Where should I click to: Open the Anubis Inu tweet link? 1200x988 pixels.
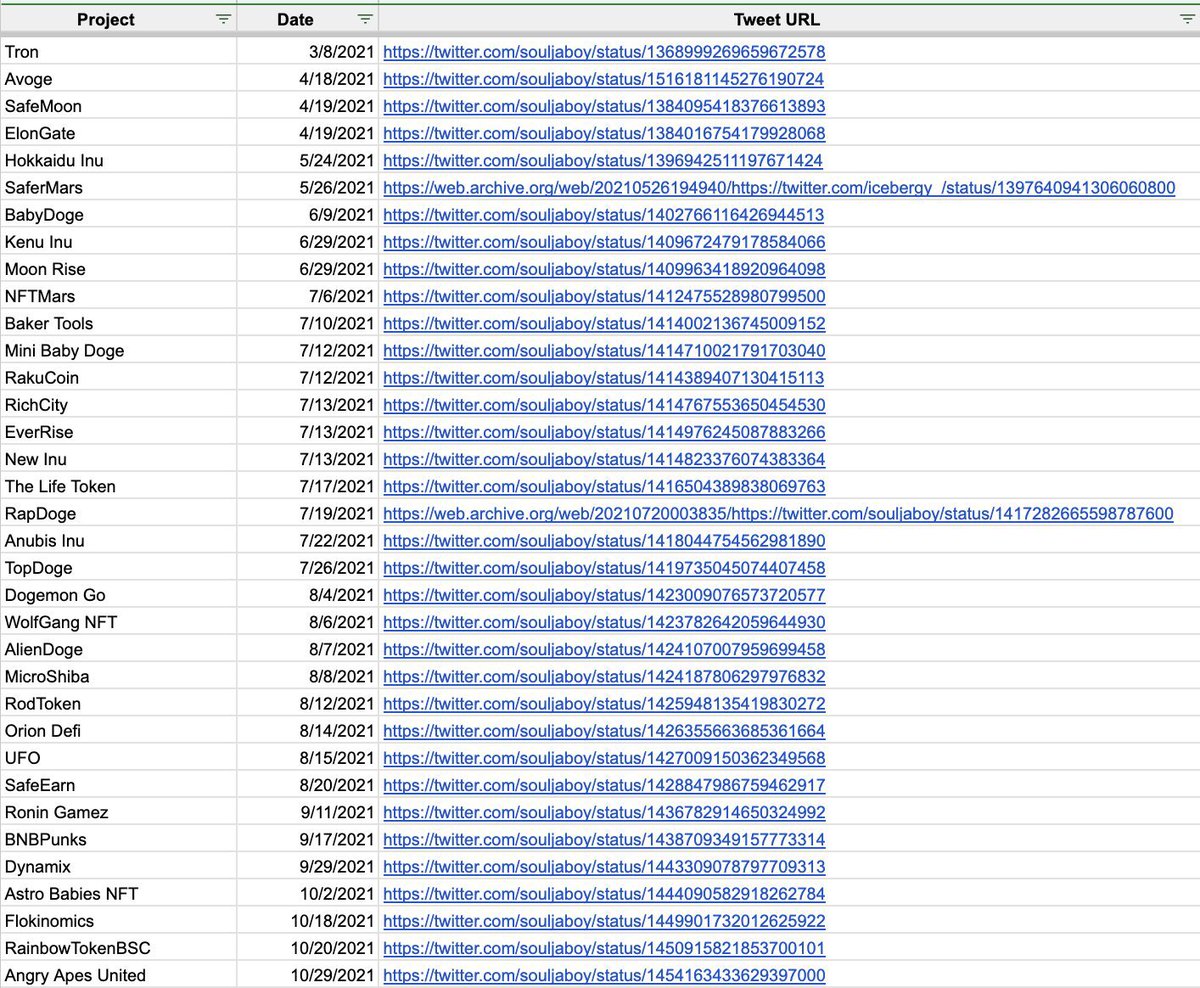tap(604, 541)
